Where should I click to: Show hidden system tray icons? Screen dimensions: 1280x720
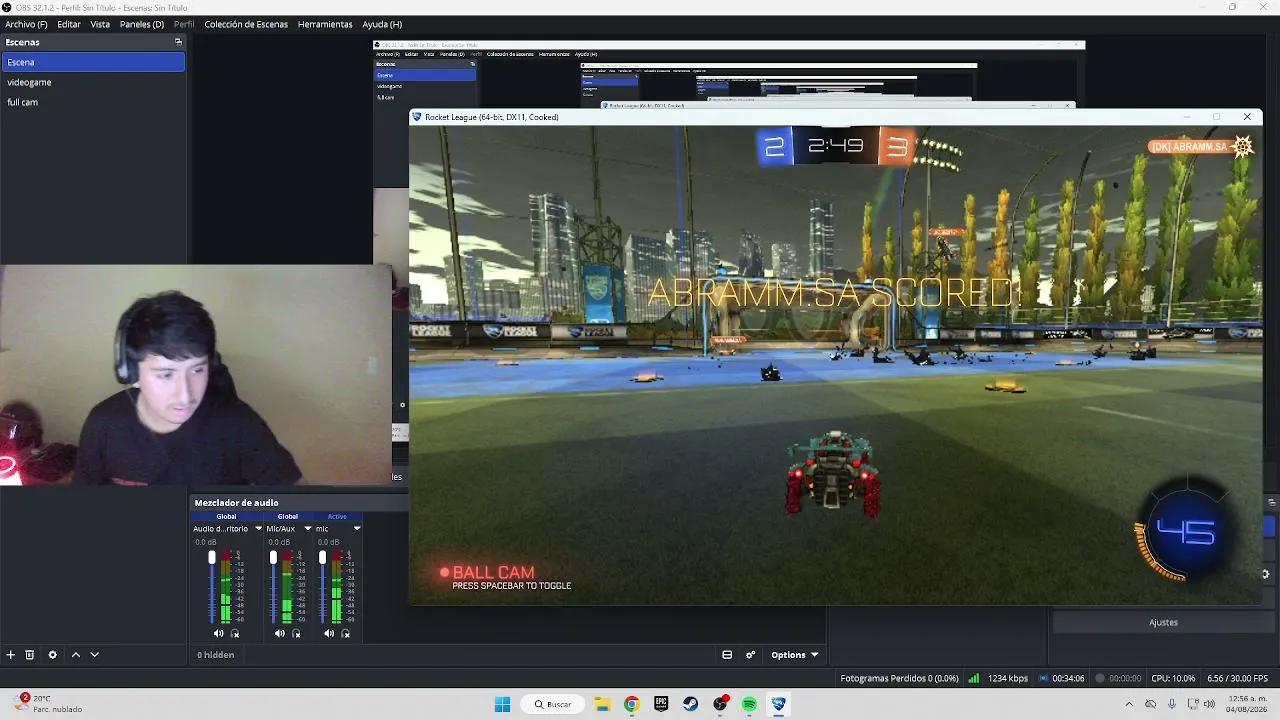pos(1129,704)
